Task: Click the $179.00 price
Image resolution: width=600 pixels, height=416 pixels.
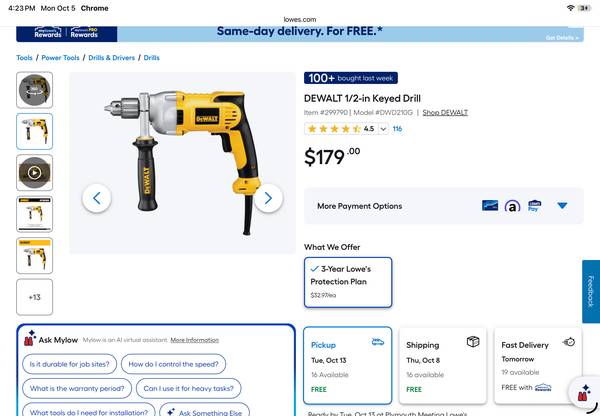Action: [x=332, y=156]
